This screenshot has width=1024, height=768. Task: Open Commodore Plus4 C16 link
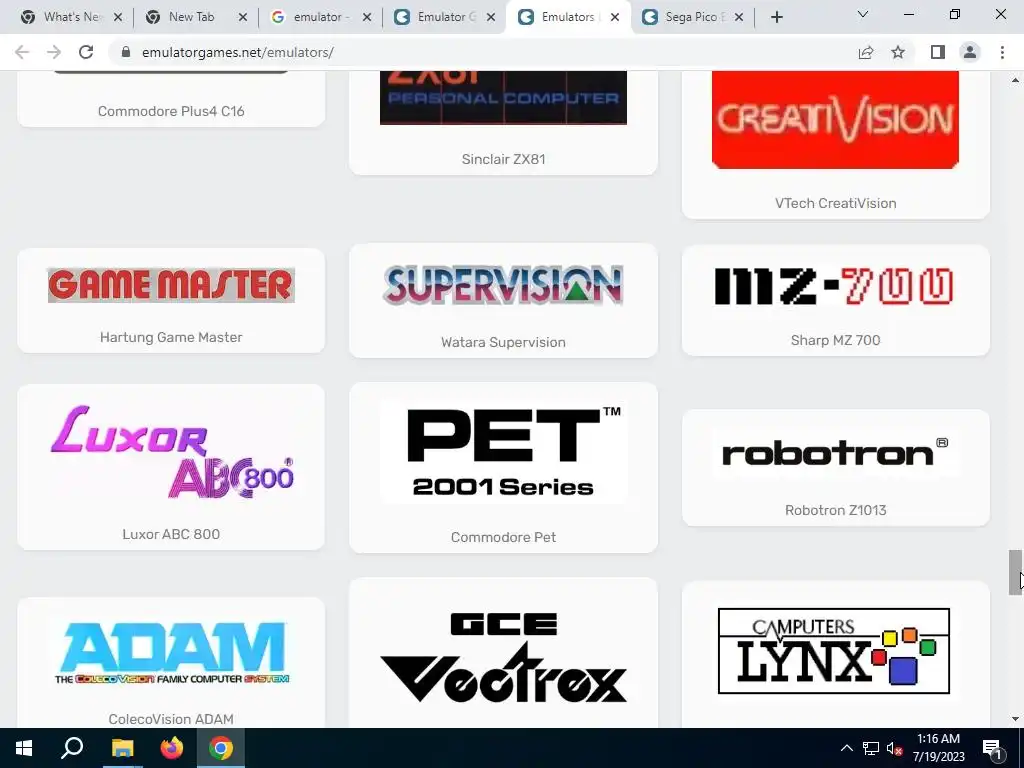[171, 111]
